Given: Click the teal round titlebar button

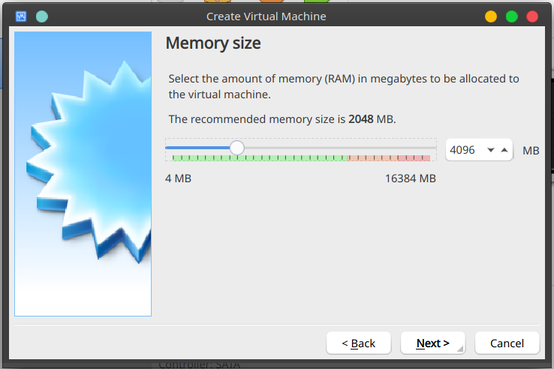Looking at the screenshot, I should pos(42,16).
